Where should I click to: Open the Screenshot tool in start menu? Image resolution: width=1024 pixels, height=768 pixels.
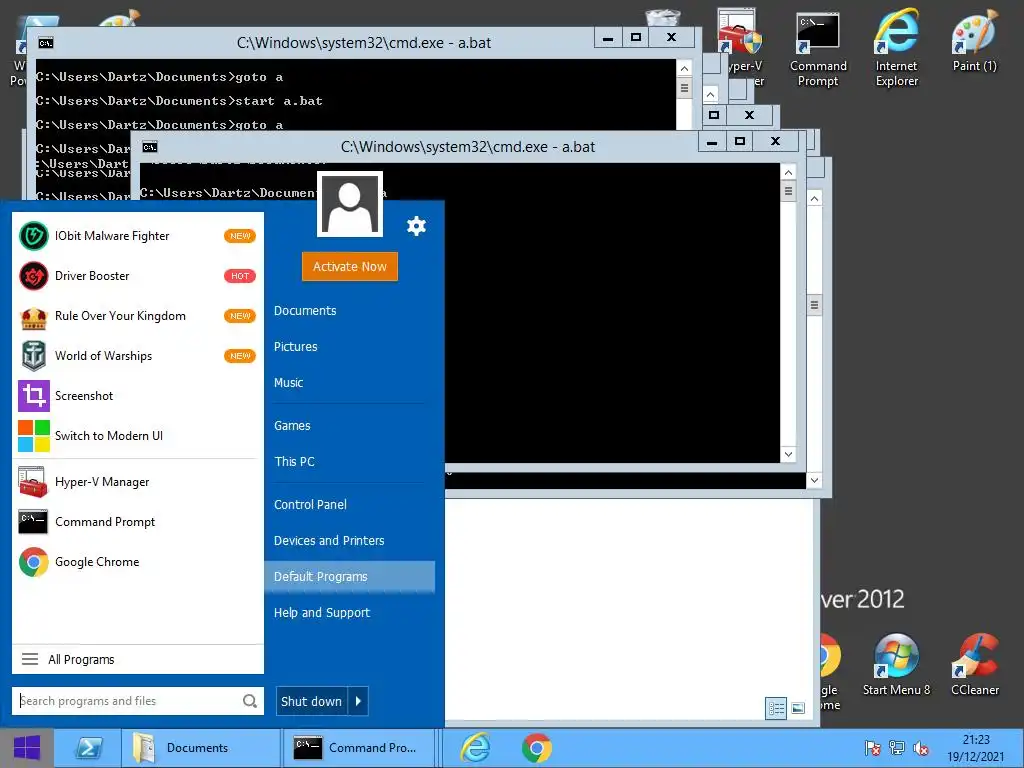(138, 396)
